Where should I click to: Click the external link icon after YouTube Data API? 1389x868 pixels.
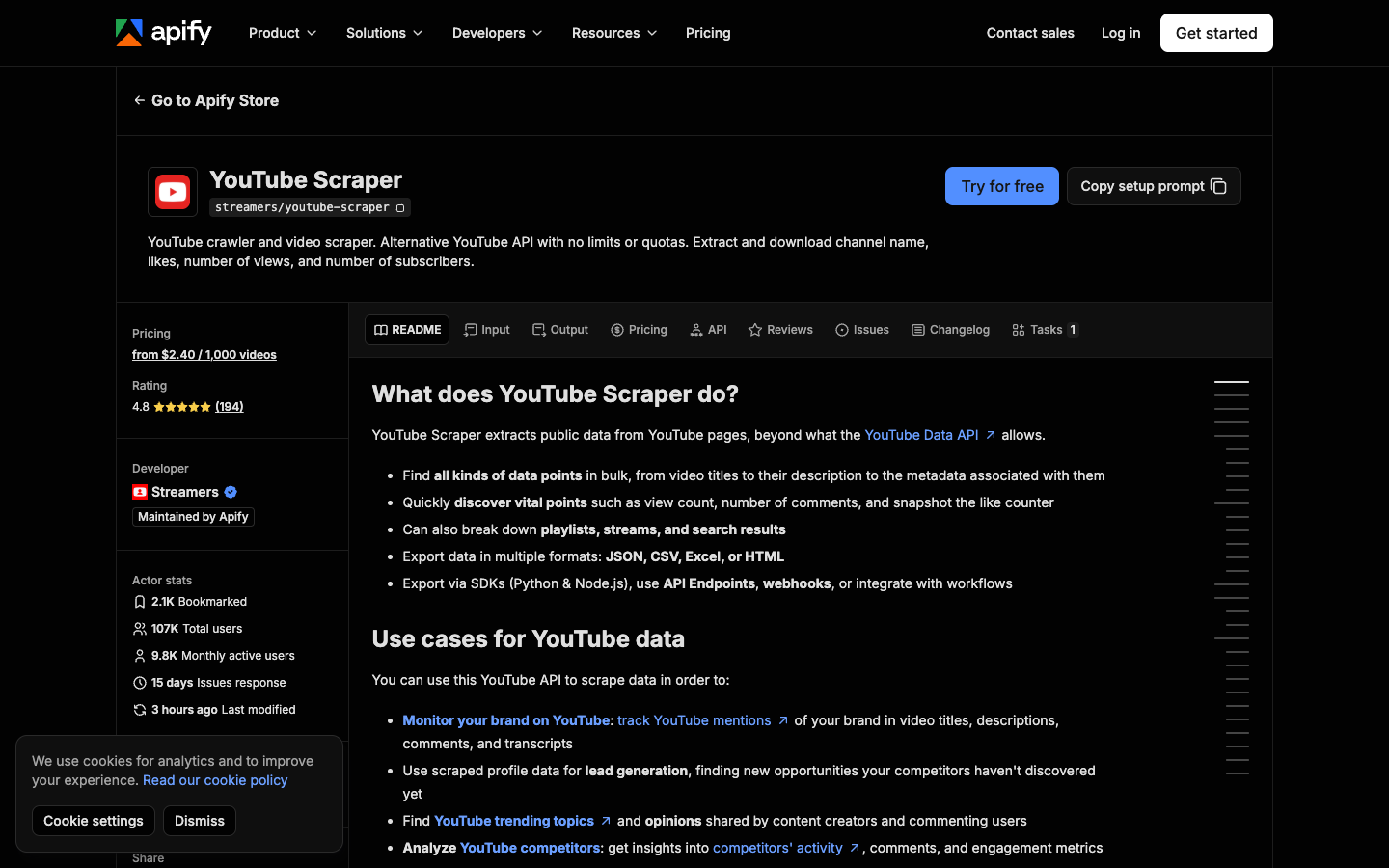pyautogui.click(x=991, y=435)
